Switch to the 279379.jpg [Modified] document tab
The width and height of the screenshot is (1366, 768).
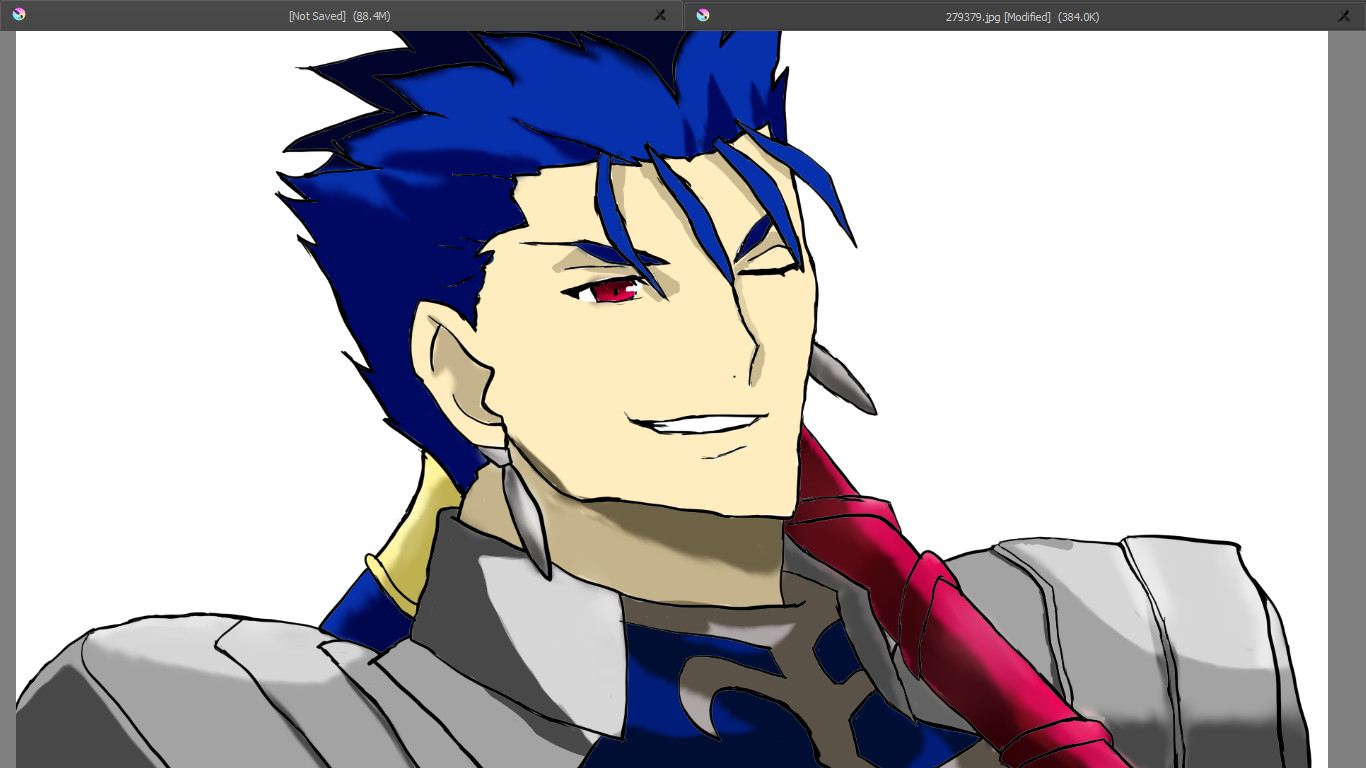(x=1024, y=16)
